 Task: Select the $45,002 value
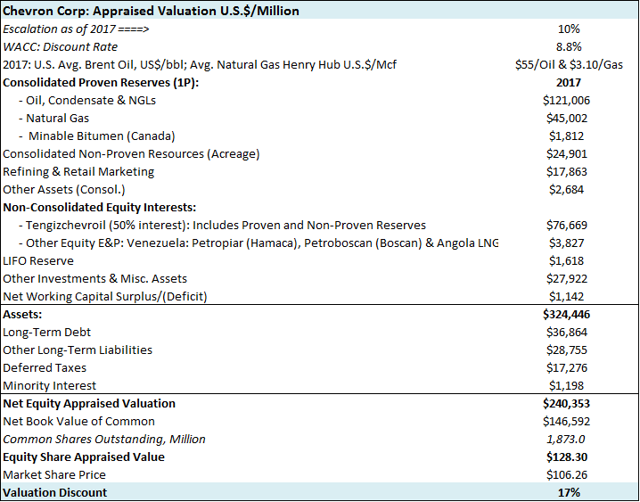pos(567,118)
